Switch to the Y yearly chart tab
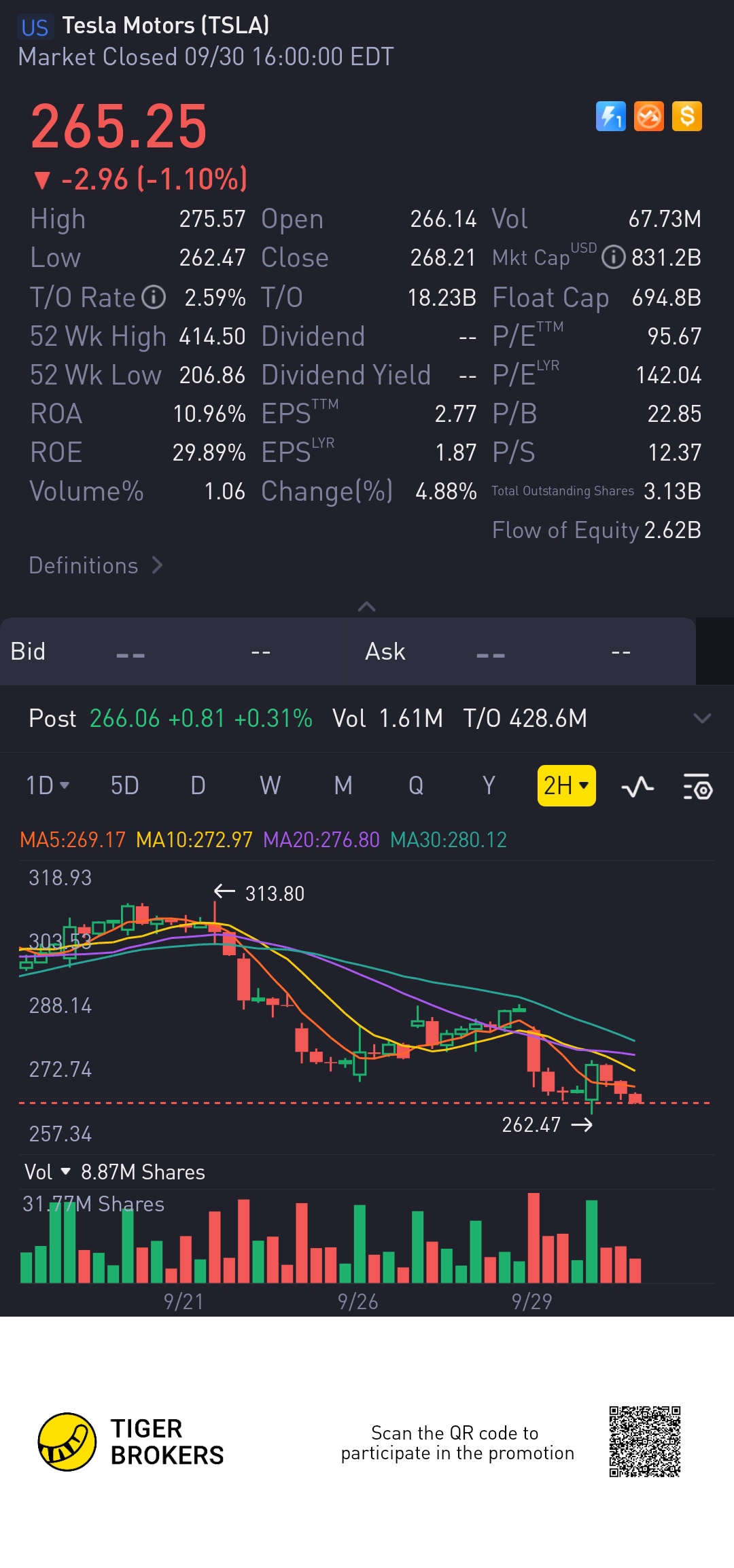This screenshot has width=734, height=1568. coord(489,785)
